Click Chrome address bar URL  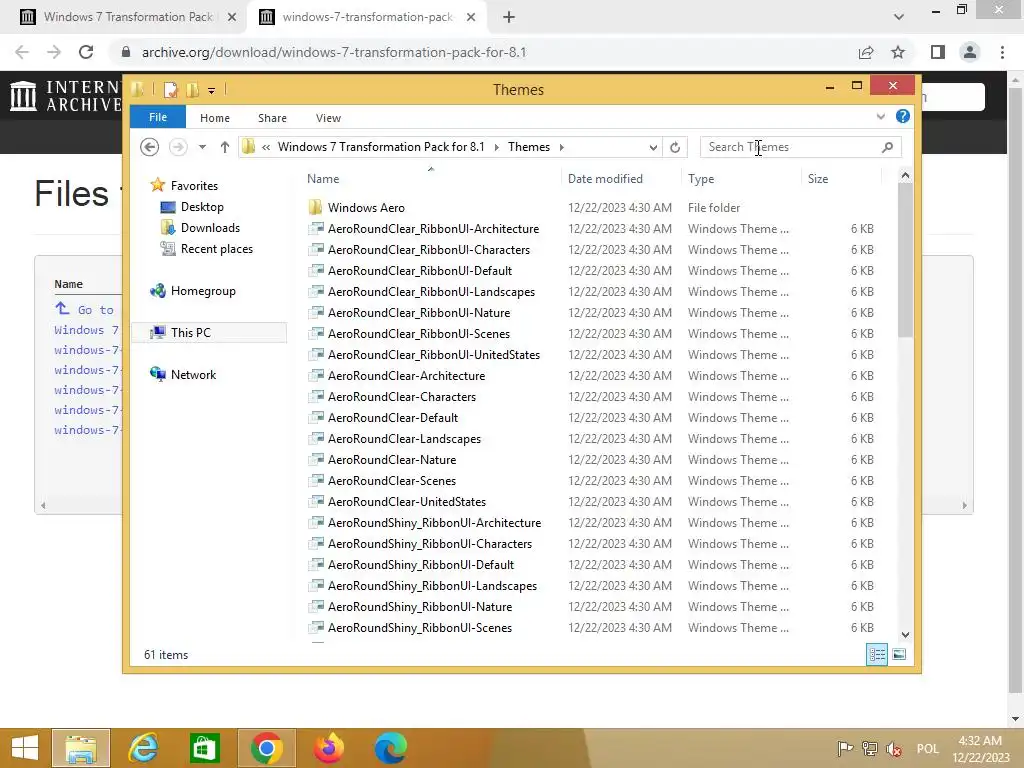point(334,52)
